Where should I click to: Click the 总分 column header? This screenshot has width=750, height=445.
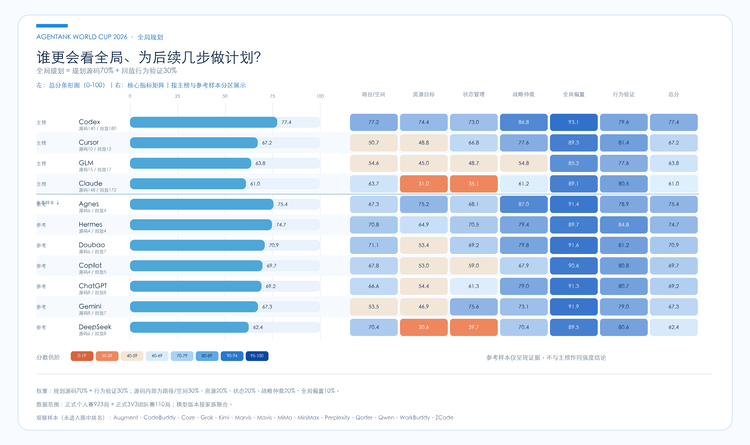(x=673, y=95)
